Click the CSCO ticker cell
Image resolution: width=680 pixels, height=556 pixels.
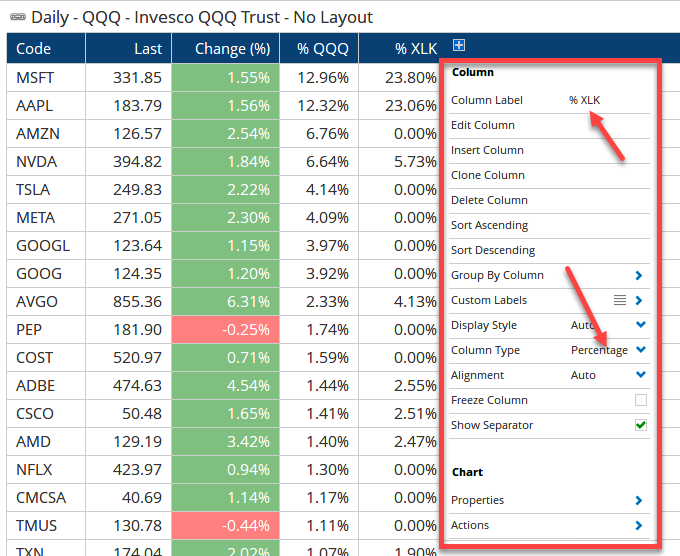click(x=46, y=414)
